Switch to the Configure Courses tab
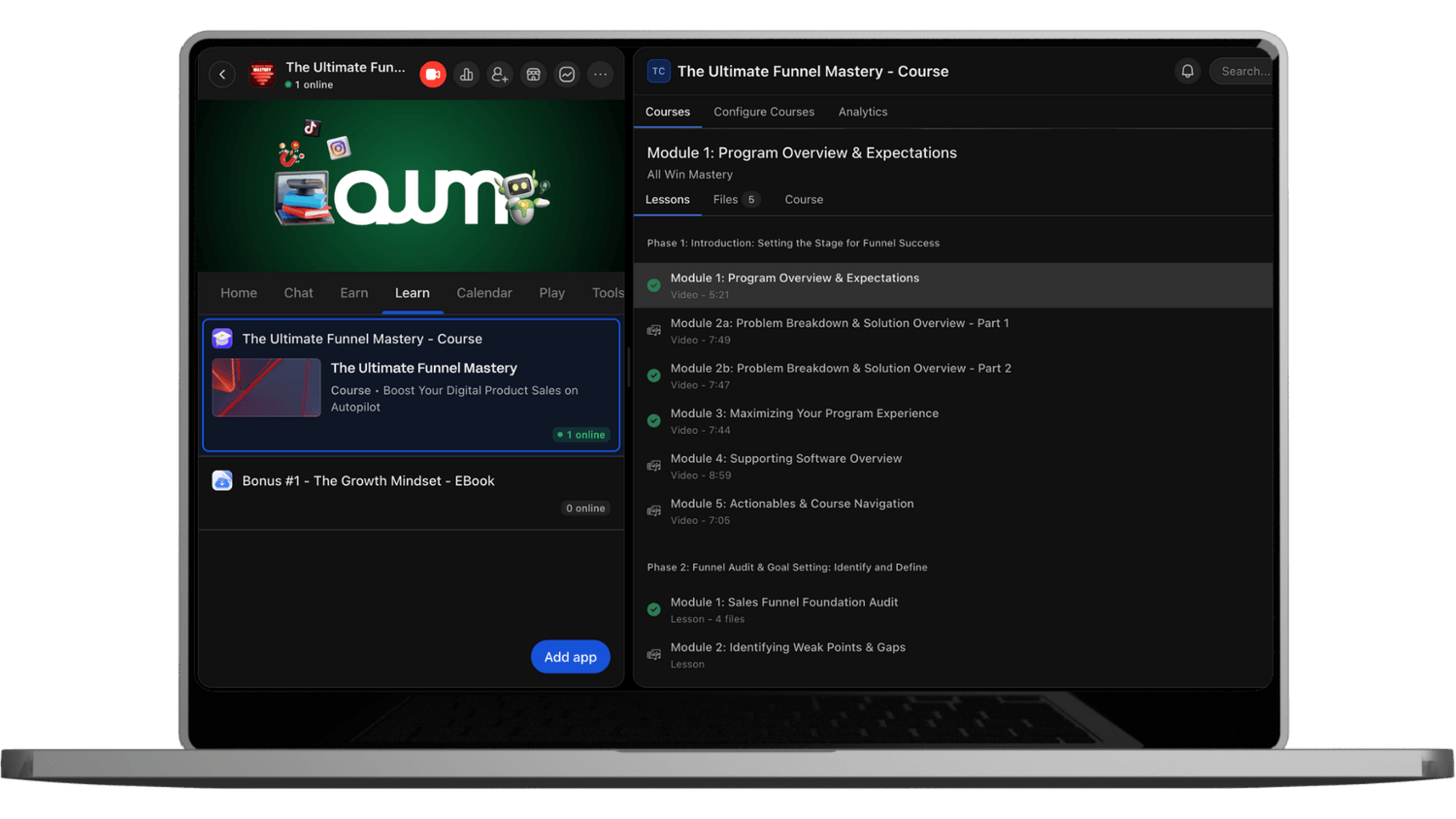Viewport: 1456px width, 819px height. 764,112
